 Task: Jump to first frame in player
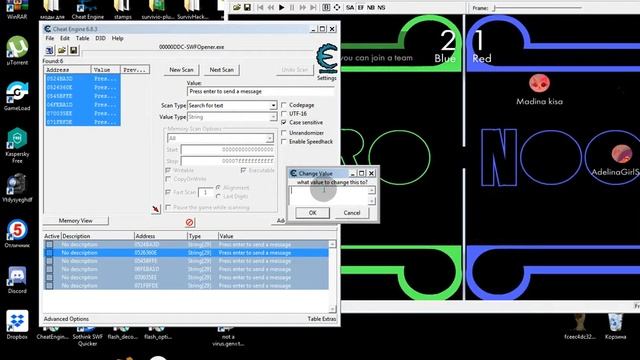(x=260, y=8)
